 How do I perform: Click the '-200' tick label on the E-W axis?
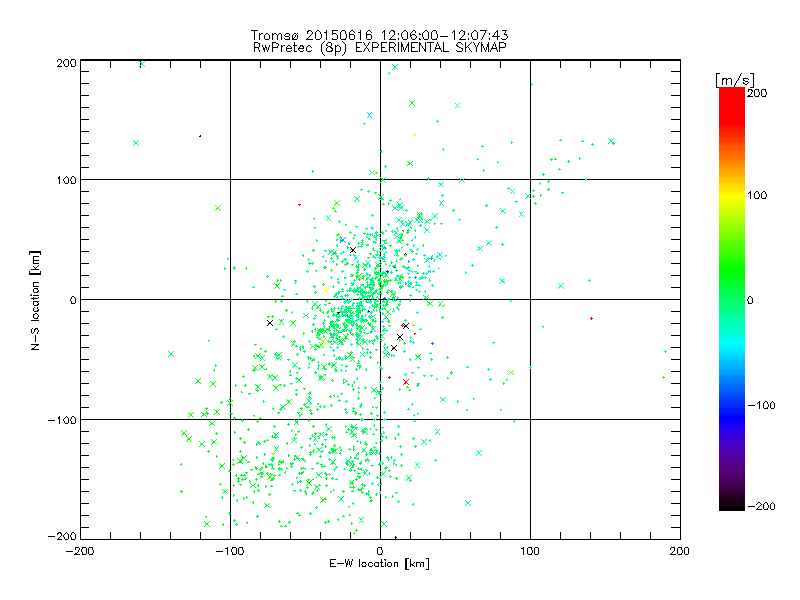coord(80,551)
